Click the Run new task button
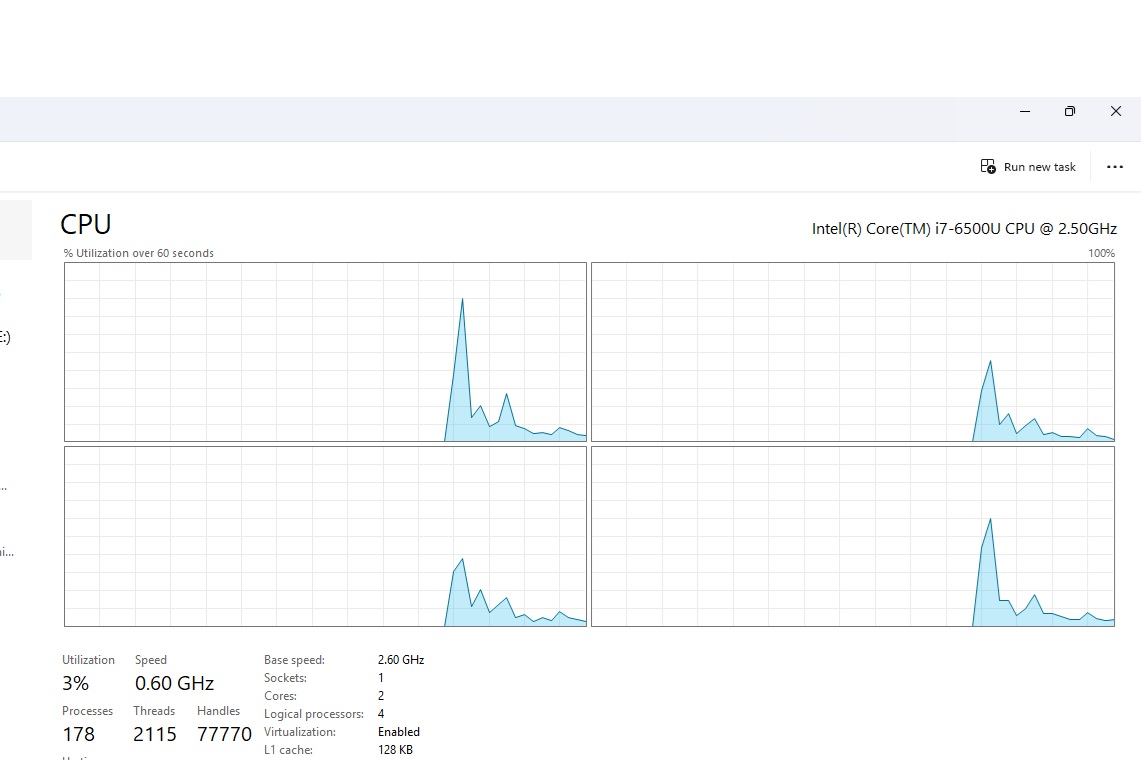 tap(1027, 167)
